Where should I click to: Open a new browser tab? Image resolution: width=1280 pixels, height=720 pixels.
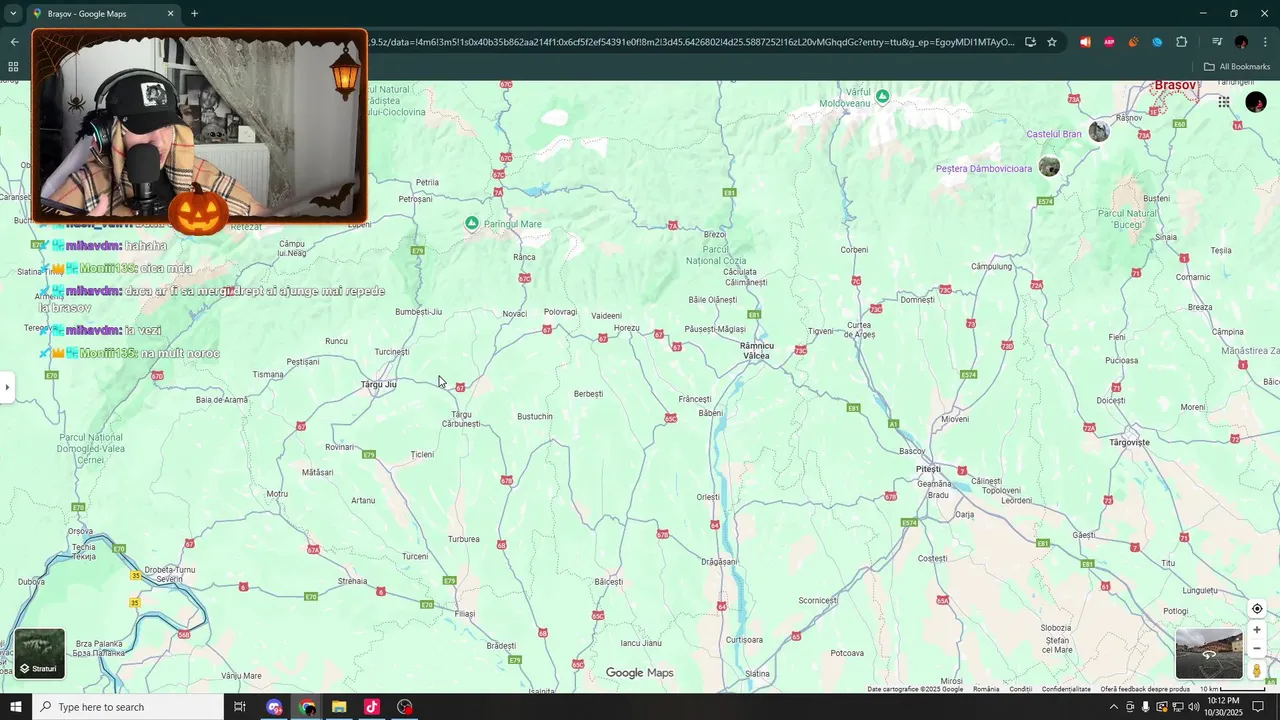tap(194, 14)
